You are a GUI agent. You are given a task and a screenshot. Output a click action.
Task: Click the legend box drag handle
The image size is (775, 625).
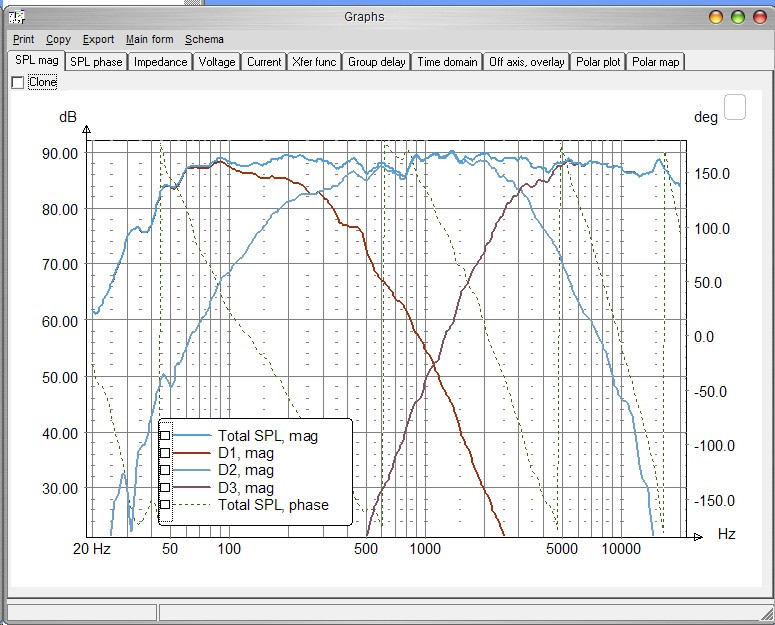[x=167, y=471]
